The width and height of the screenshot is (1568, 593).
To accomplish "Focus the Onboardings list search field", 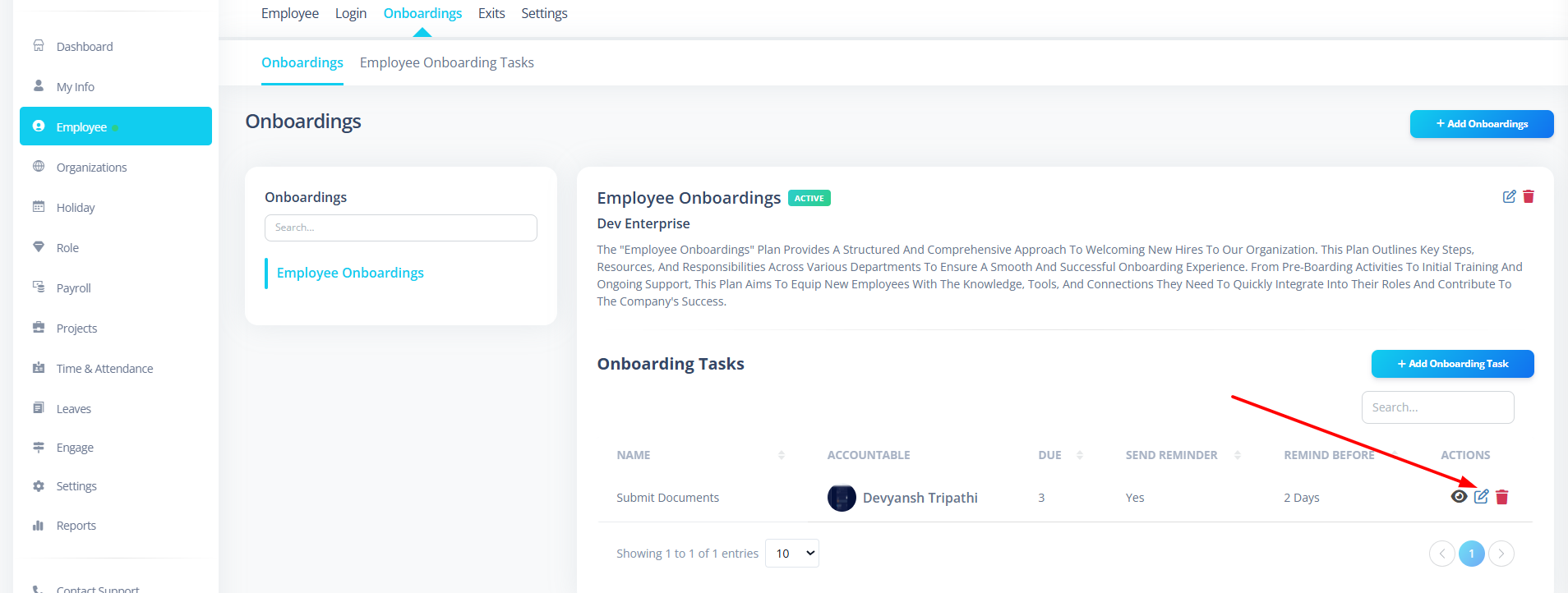I will coord(401,228).
